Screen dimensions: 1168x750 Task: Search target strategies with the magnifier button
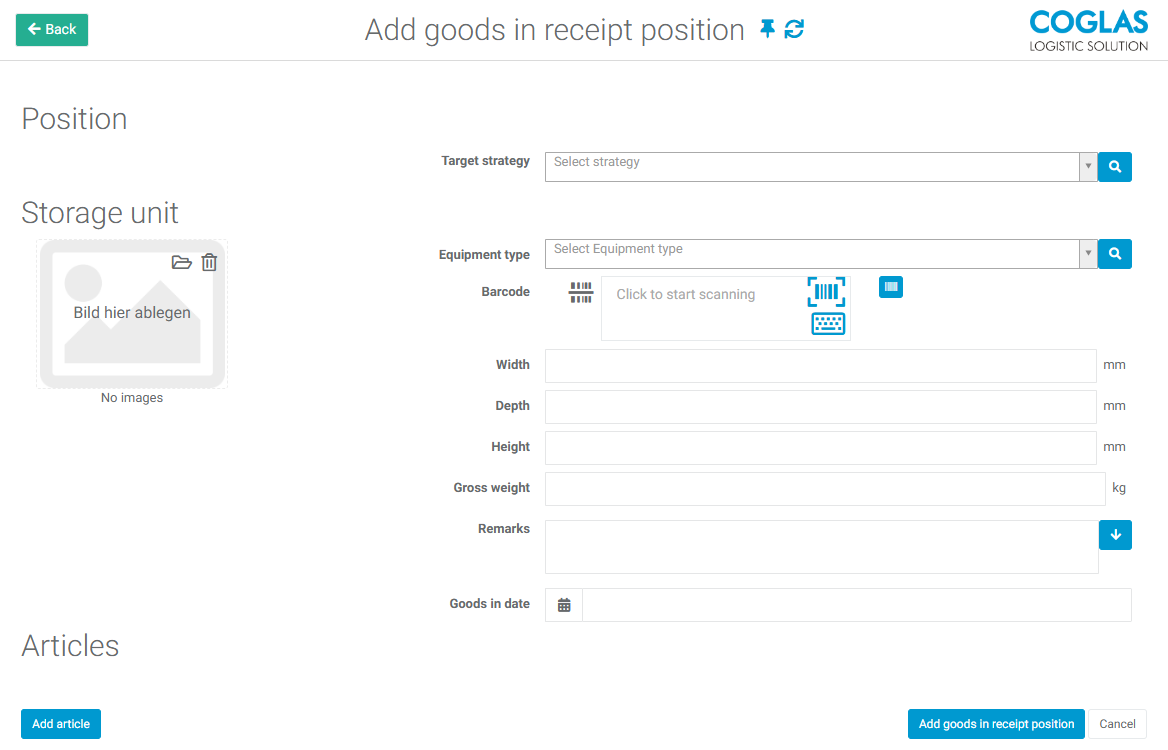coord(1115,167)
